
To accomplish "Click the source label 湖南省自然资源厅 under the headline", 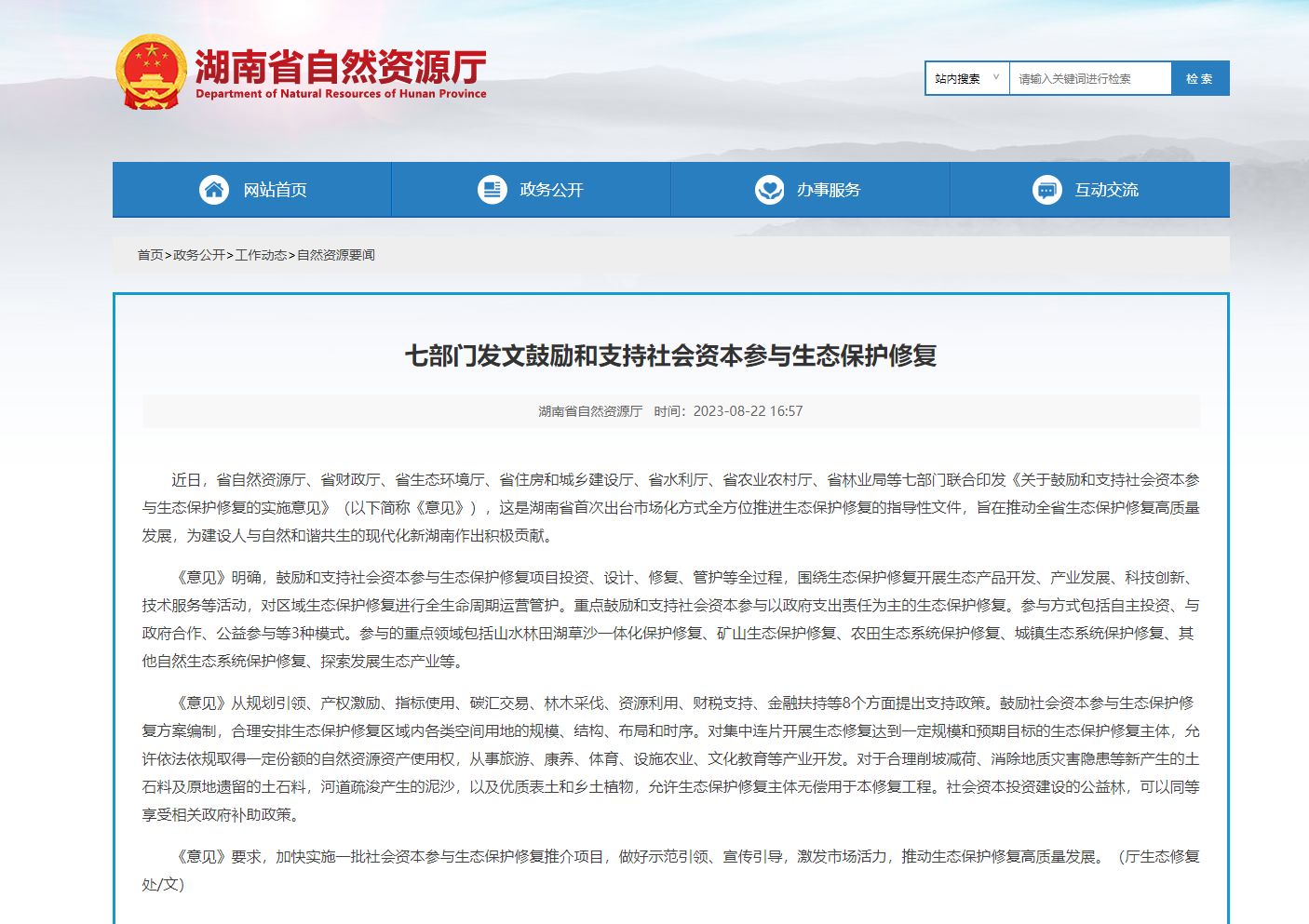I will click(x=590, y=411).
